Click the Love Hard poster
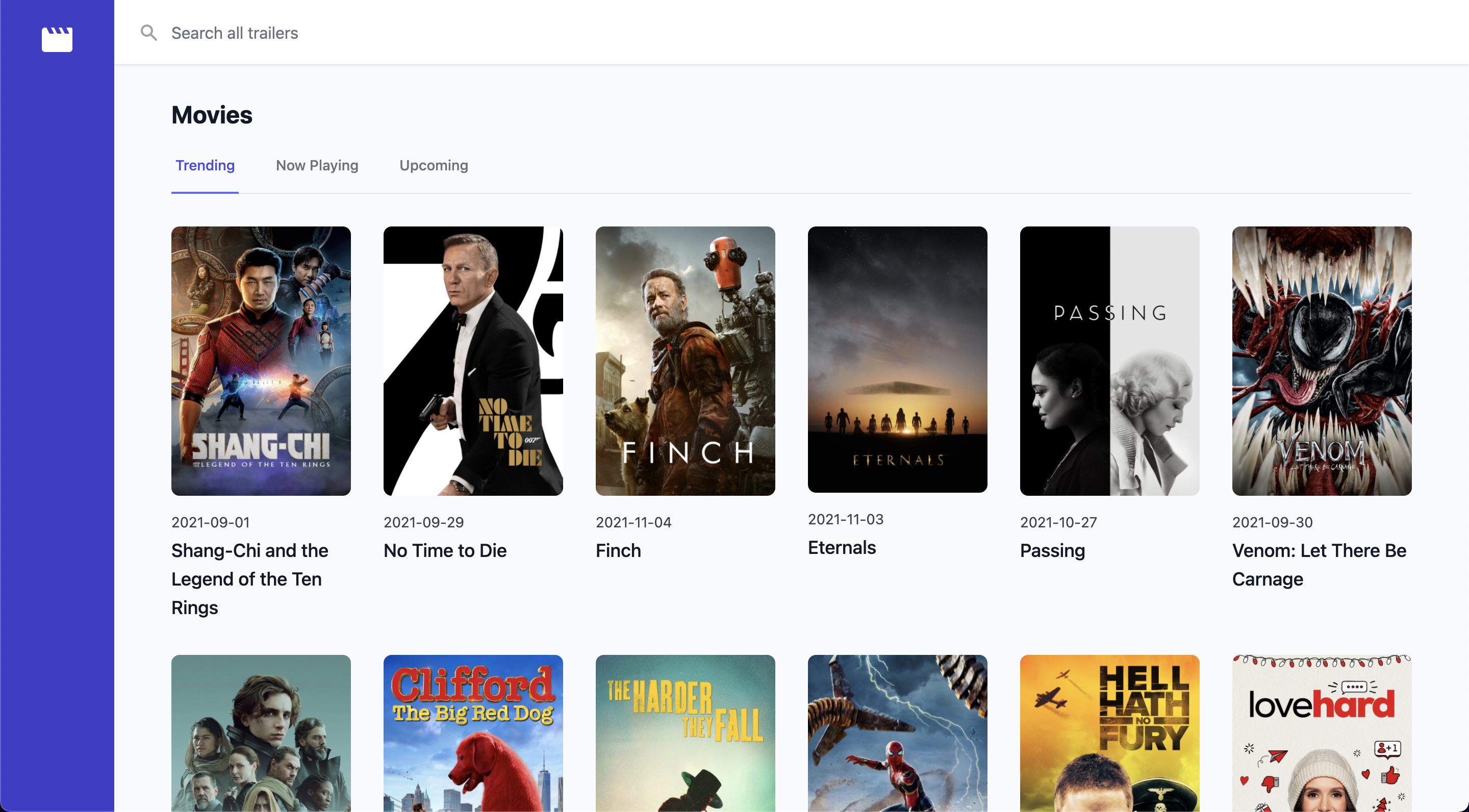The height and width of the screenshot is (812, 1469). [1321, 733]
